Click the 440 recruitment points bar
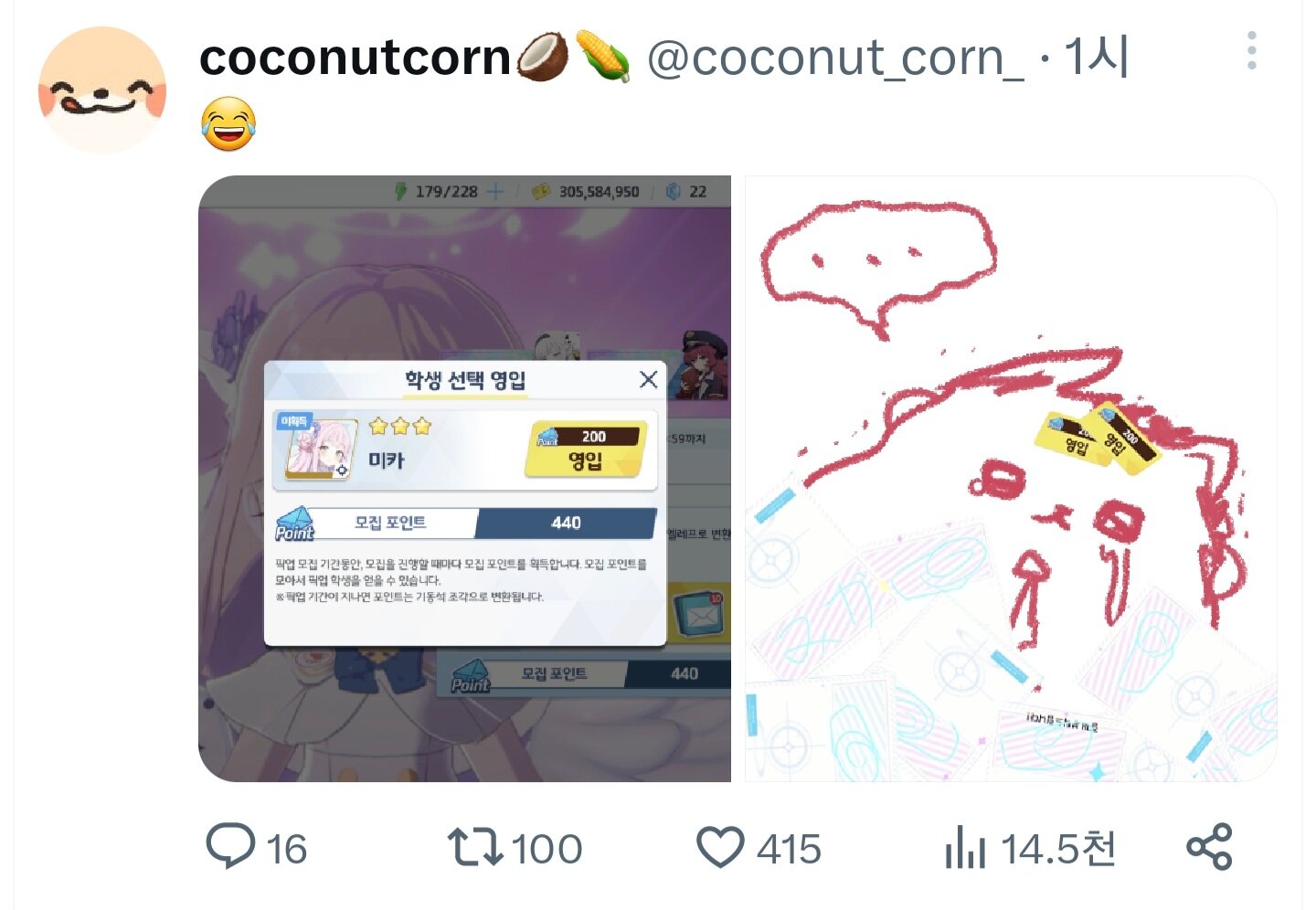1316x910 pixels. pyautogui.click(x=566, y=523)
